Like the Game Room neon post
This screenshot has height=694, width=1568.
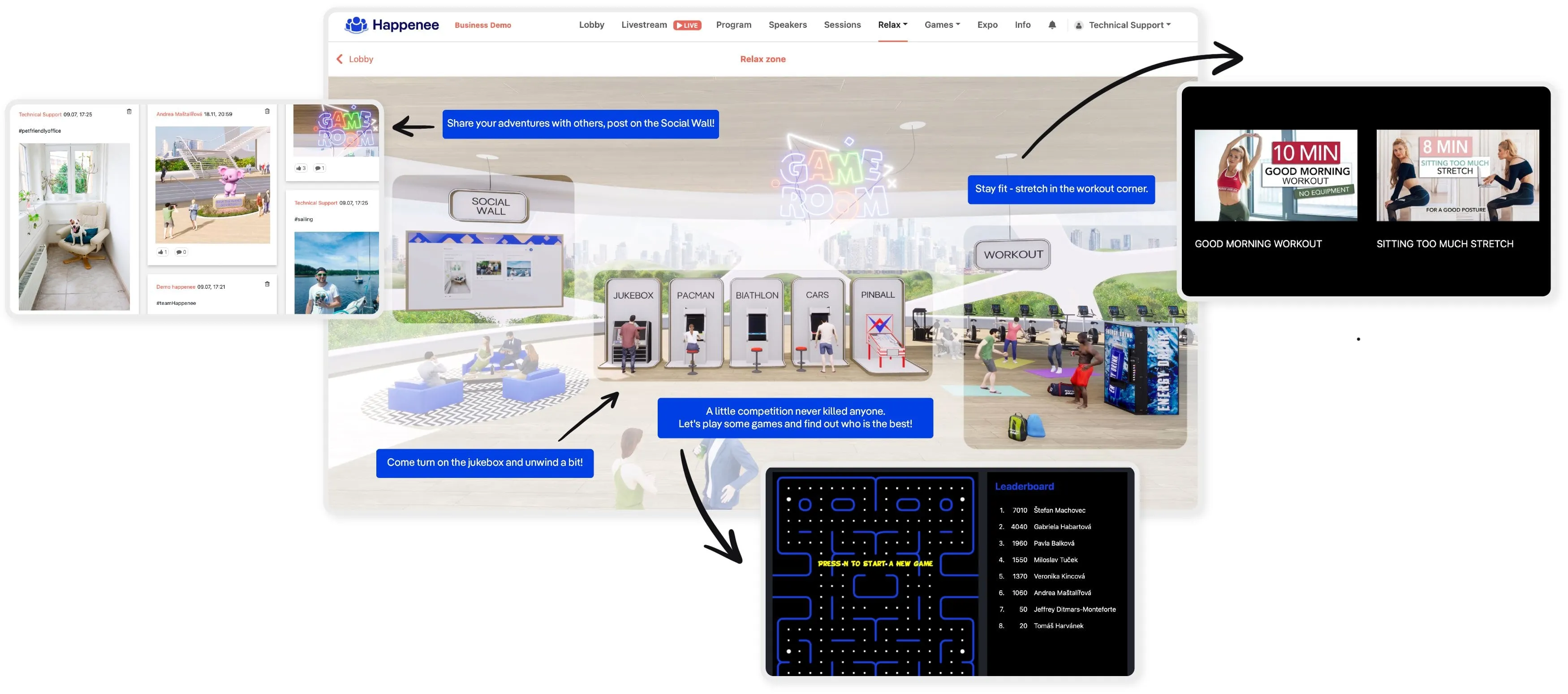301,168
